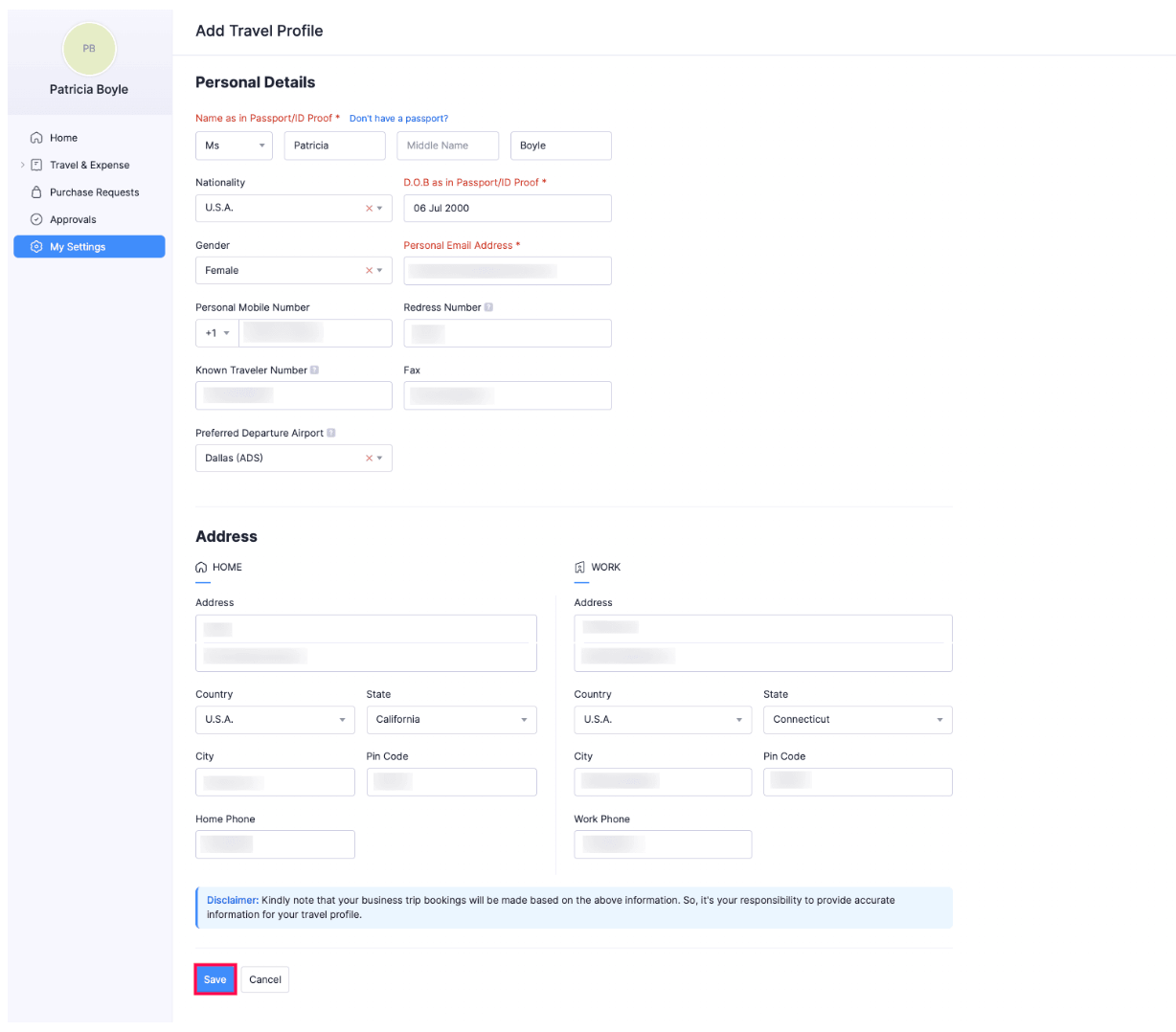
Task: Click the Preferred Departure Airport info icon
Action: click(331, 432)
